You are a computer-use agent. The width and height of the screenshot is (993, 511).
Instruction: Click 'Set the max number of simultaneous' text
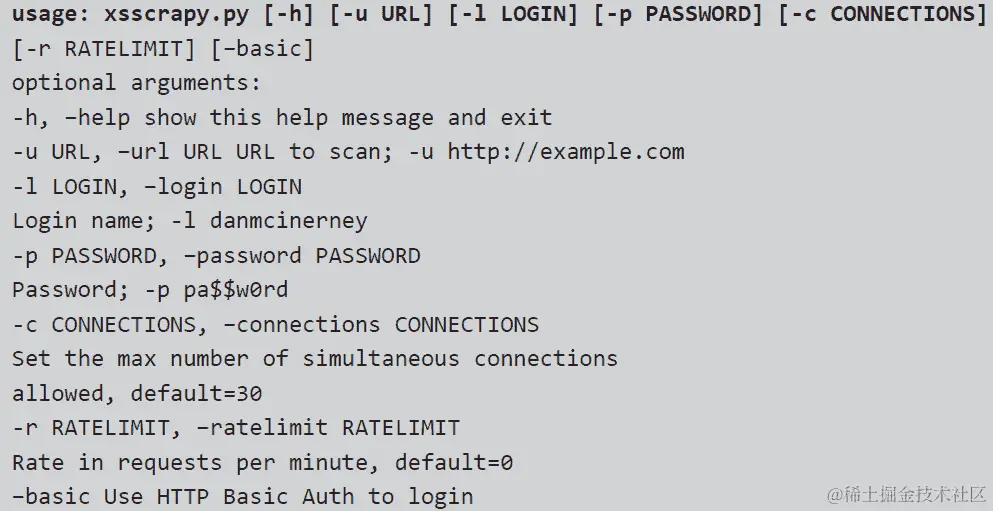click(236, 359)
